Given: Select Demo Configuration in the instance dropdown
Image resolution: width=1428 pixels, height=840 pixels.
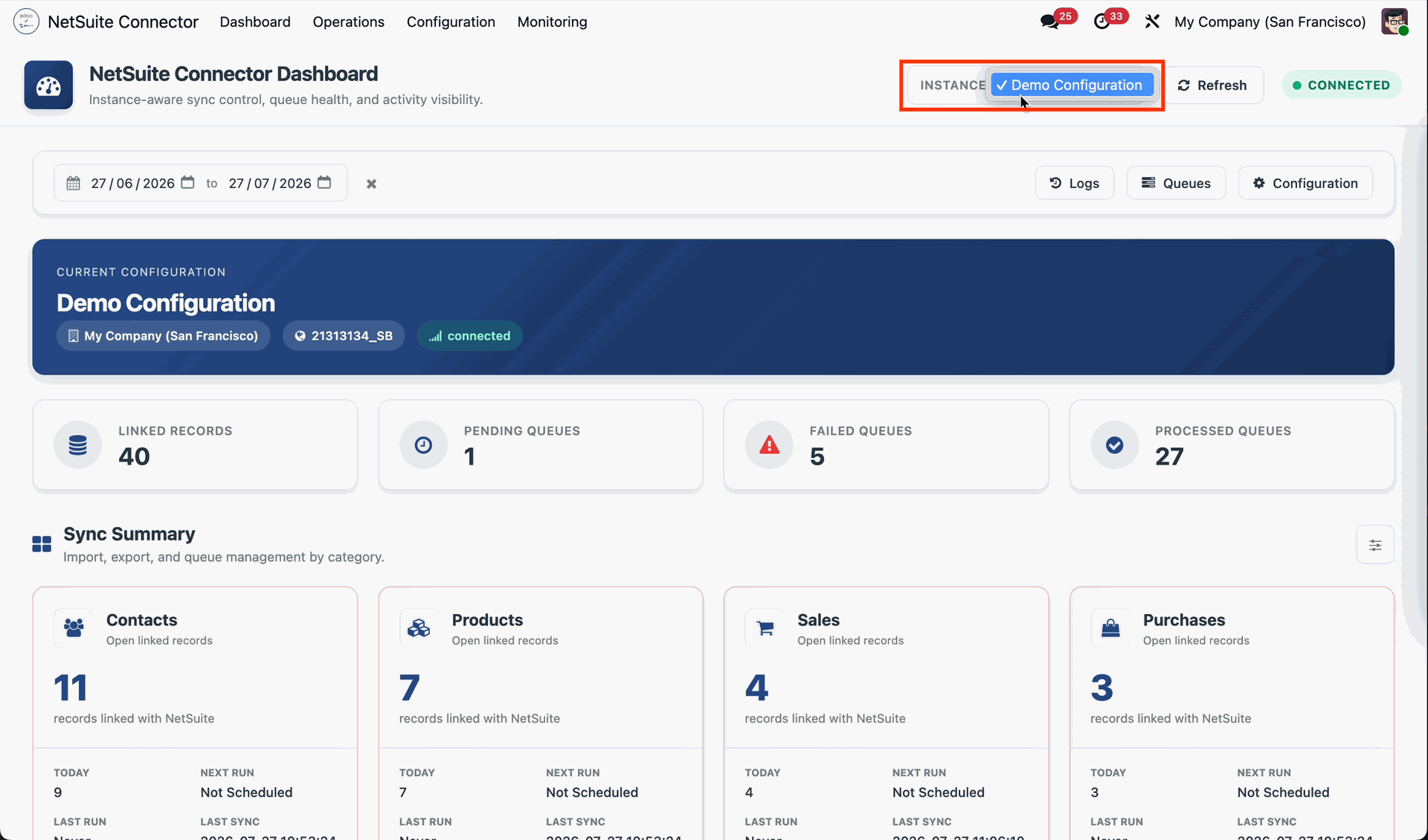Looking at the screenshot, I should (1072, 85).
